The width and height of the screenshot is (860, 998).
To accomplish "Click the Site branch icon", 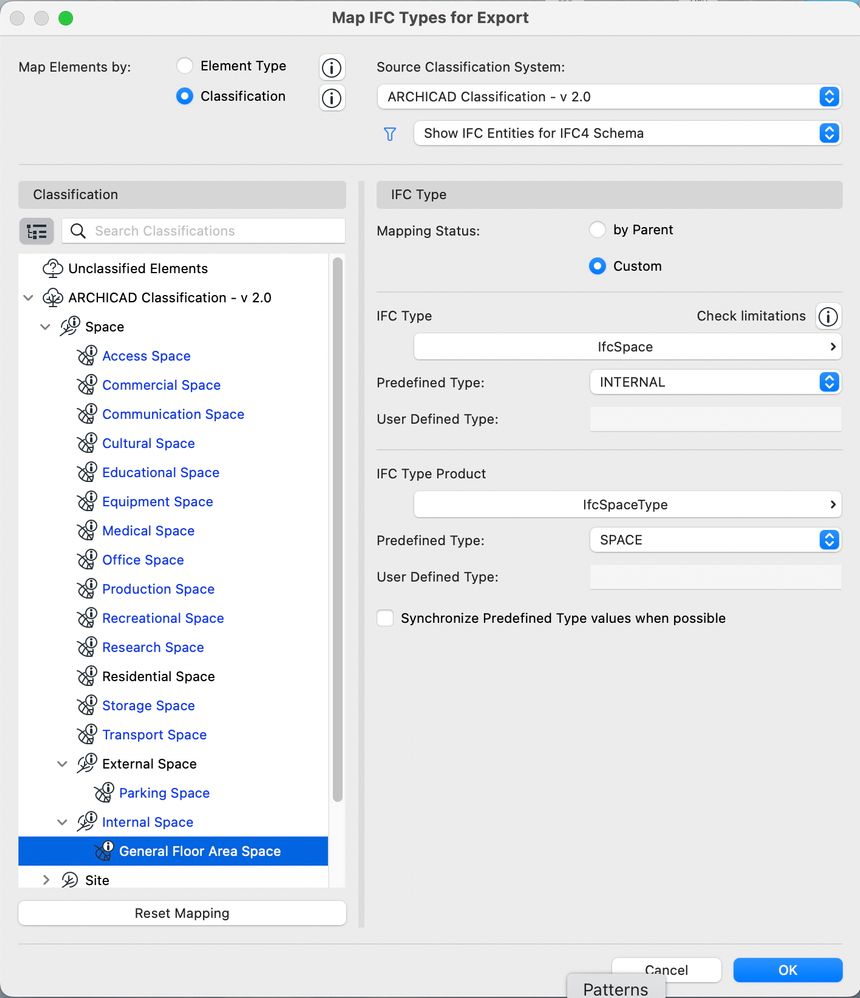I will 69,880.
